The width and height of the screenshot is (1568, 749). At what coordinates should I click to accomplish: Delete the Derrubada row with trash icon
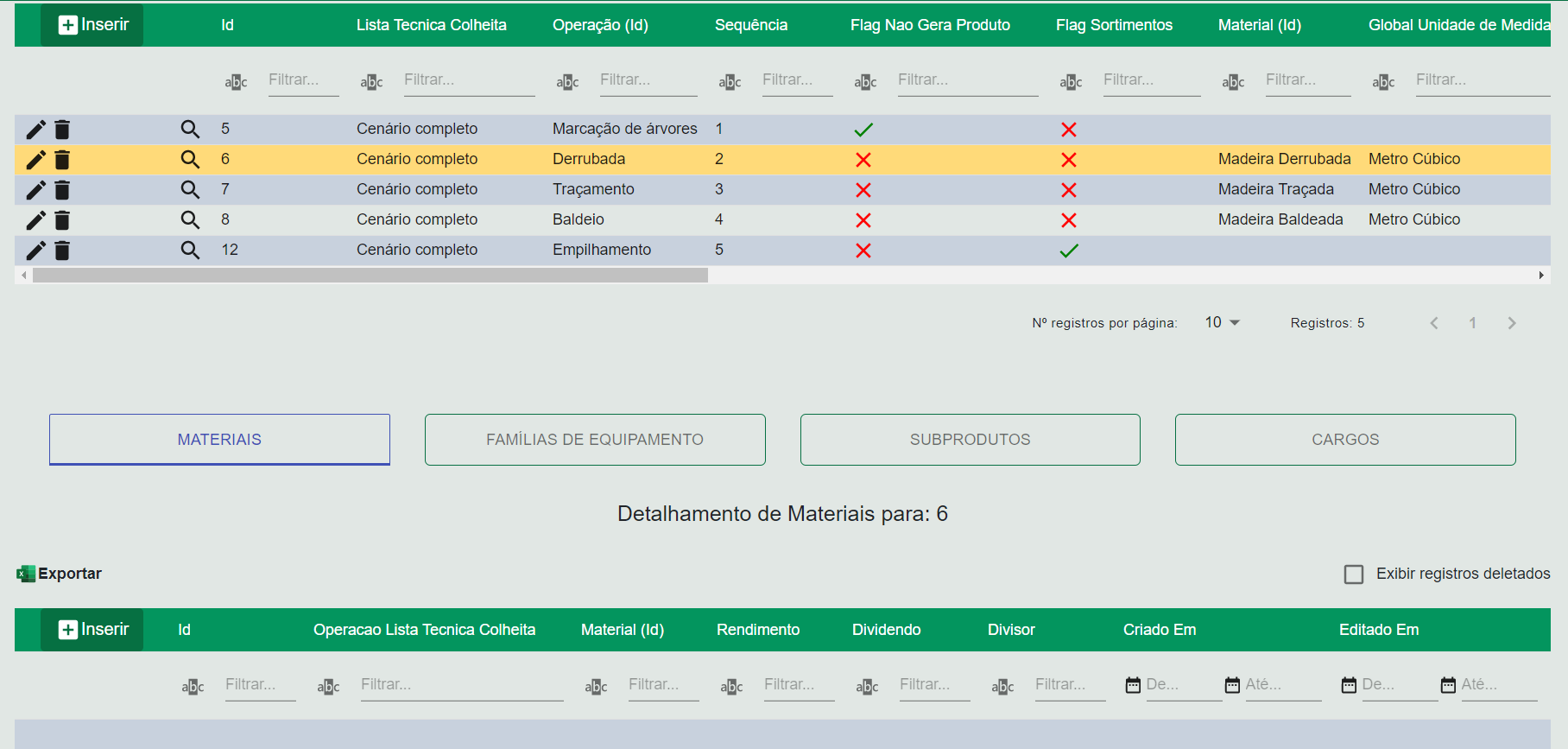pyautogui.click(x=62, y=160)
